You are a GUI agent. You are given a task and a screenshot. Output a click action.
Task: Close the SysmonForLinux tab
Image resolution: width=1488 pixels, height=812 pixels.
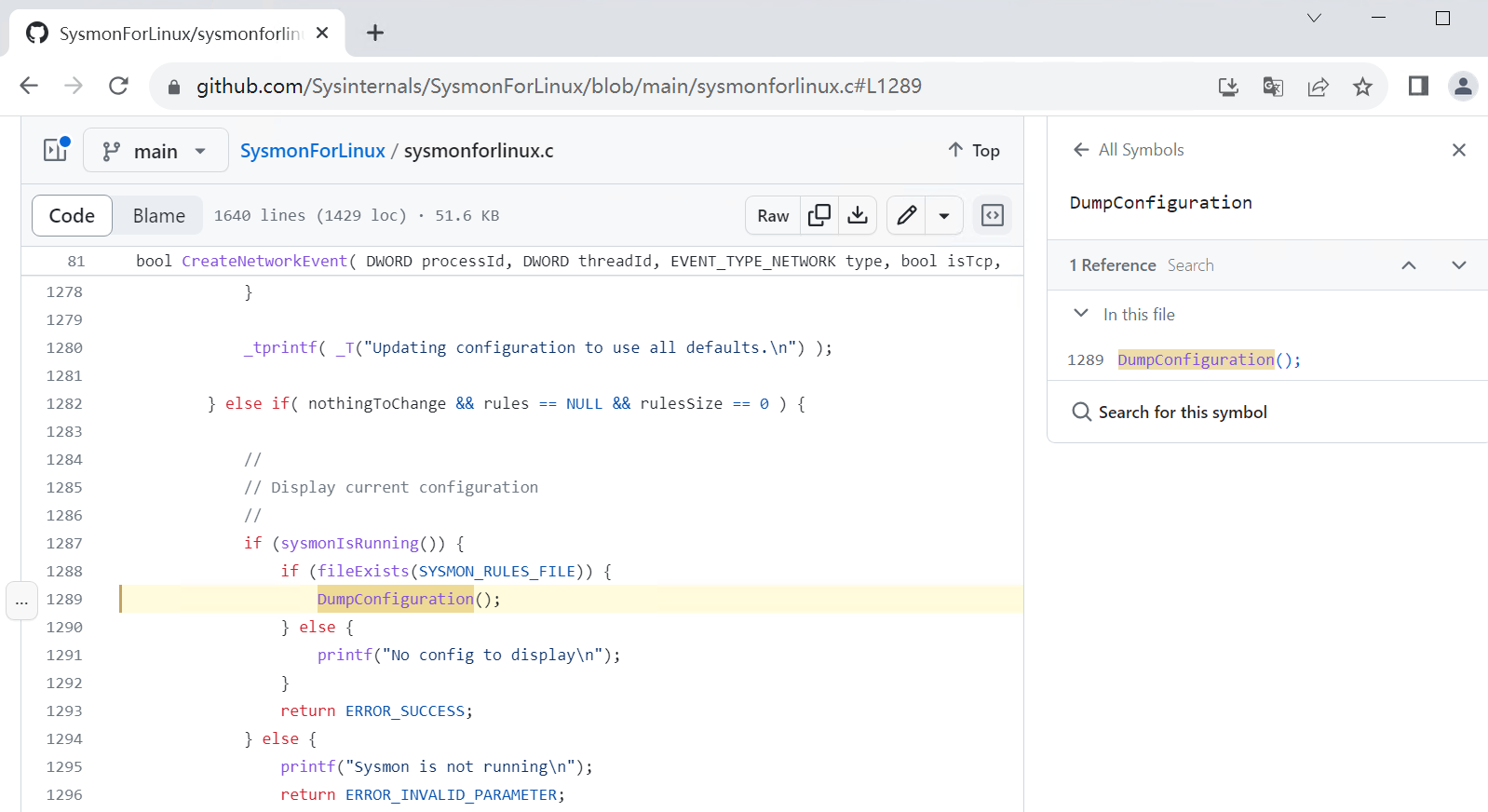coord(322,33)
